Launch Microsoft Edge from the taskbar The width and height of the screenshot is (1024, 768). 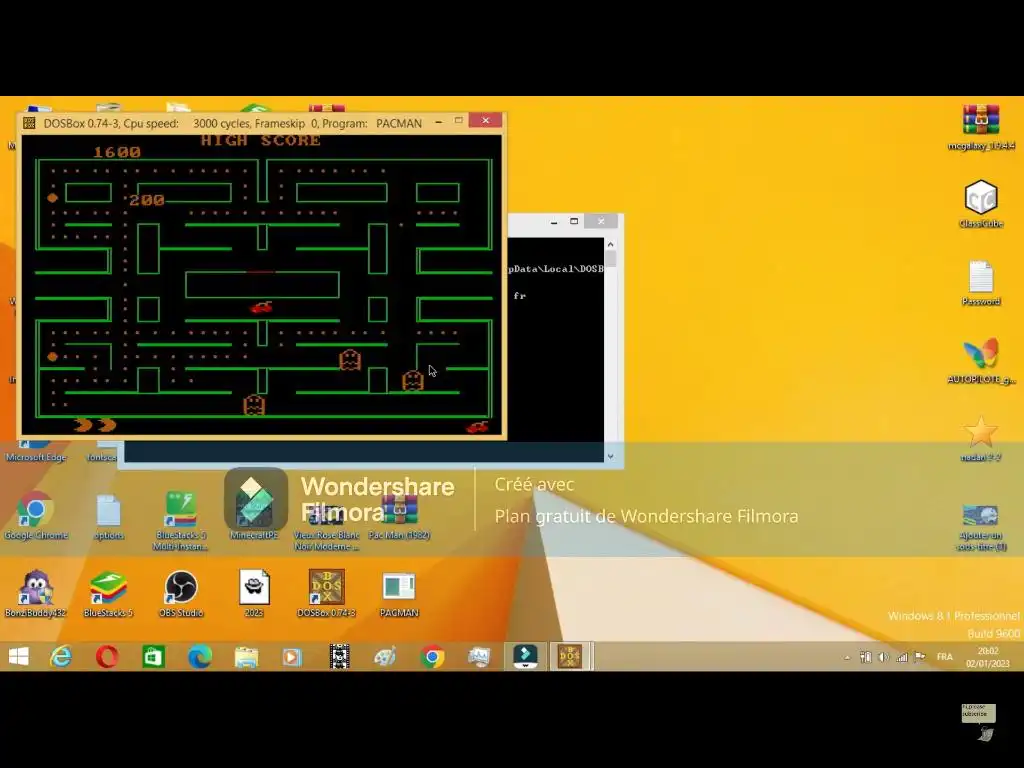pos(200,656)
